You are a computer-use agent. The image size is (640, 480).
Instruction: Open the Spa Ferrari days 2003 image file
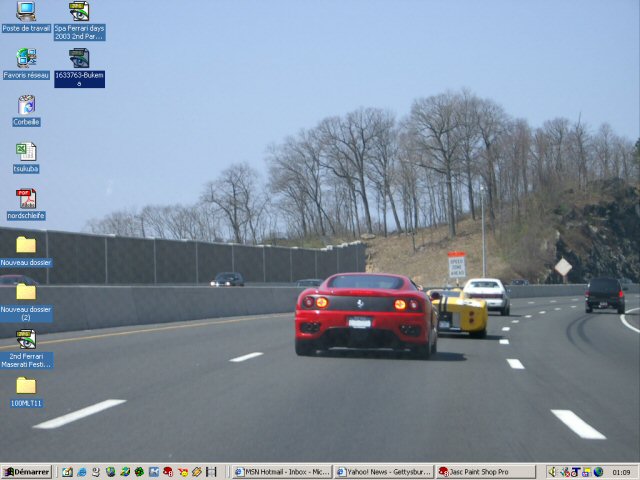[80, 20]
